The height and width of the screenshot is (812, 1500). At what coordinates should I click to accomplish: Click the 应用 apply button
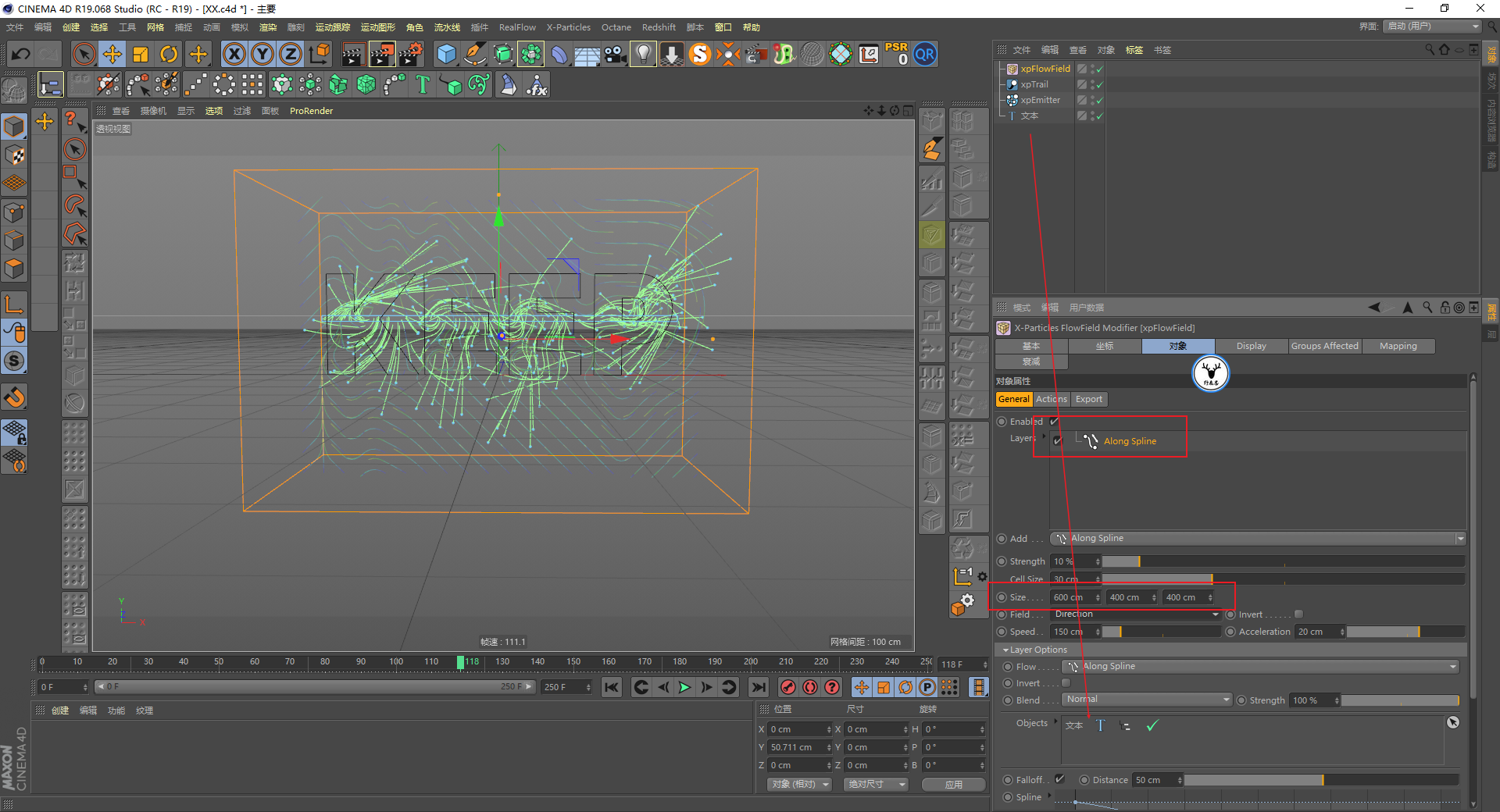tap(953, 785)
